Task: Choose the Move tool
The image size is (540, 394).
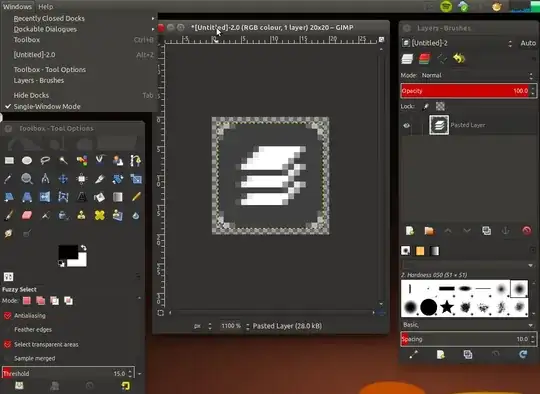Action: (63, 179)
